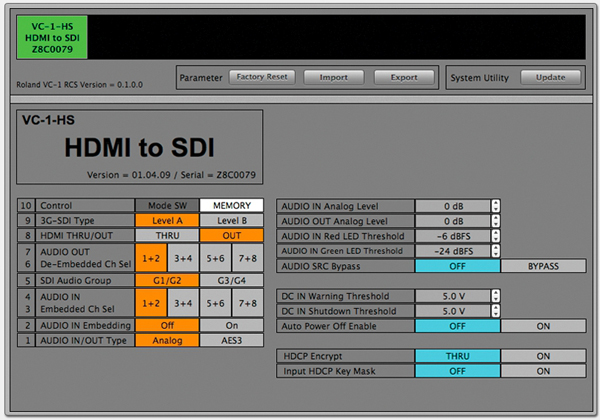
Task: Click the DC IN Shutdown Threshold 5.0 V field
Action: click(x=453, y=311)
